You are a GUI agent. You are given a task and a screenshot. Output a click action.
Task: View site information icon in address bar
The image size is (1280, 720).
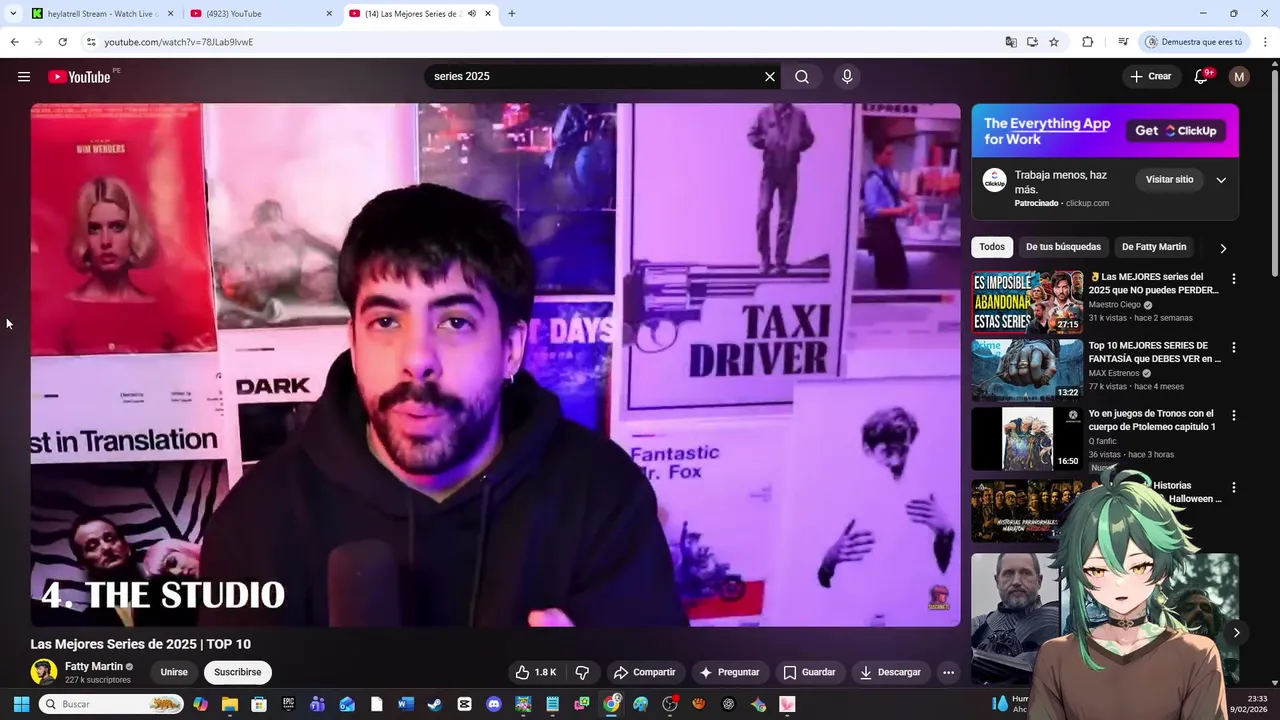pyautogui.click(x=91, y=42)
